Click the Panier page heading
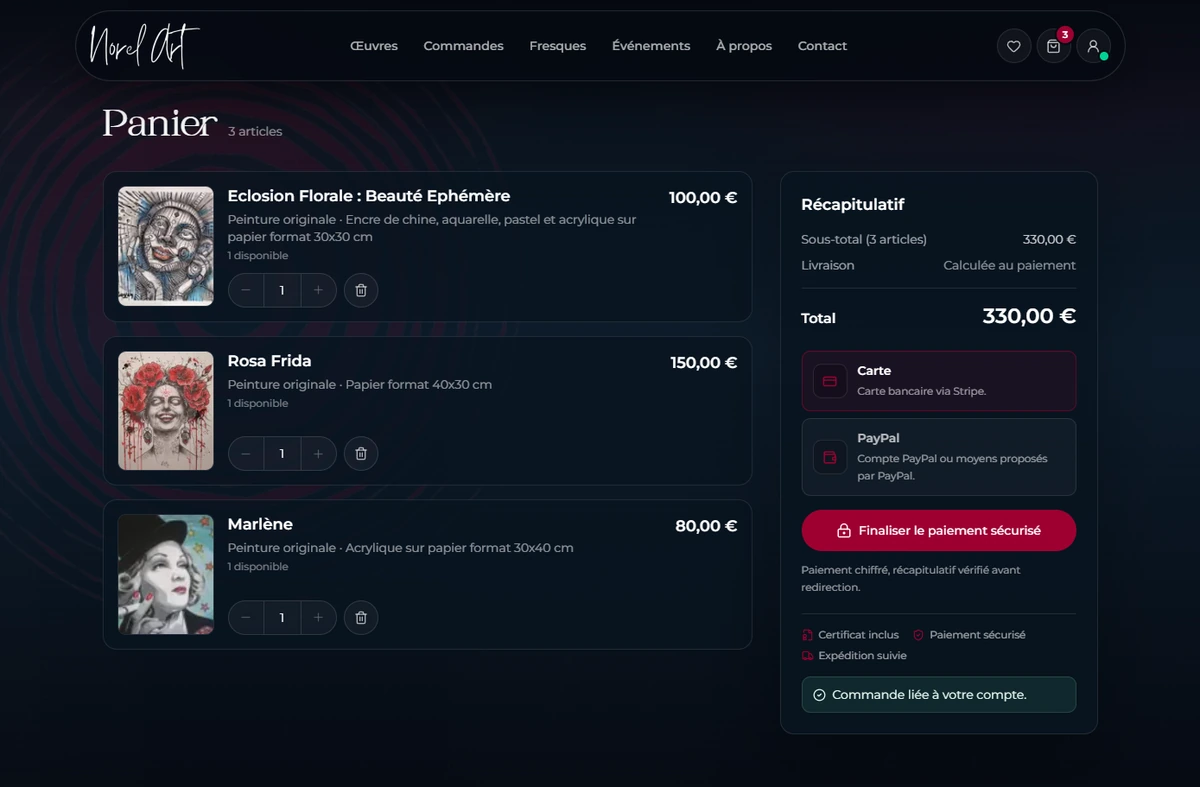The width and height of the screenshot is (1200, 787). coord(159,123)
